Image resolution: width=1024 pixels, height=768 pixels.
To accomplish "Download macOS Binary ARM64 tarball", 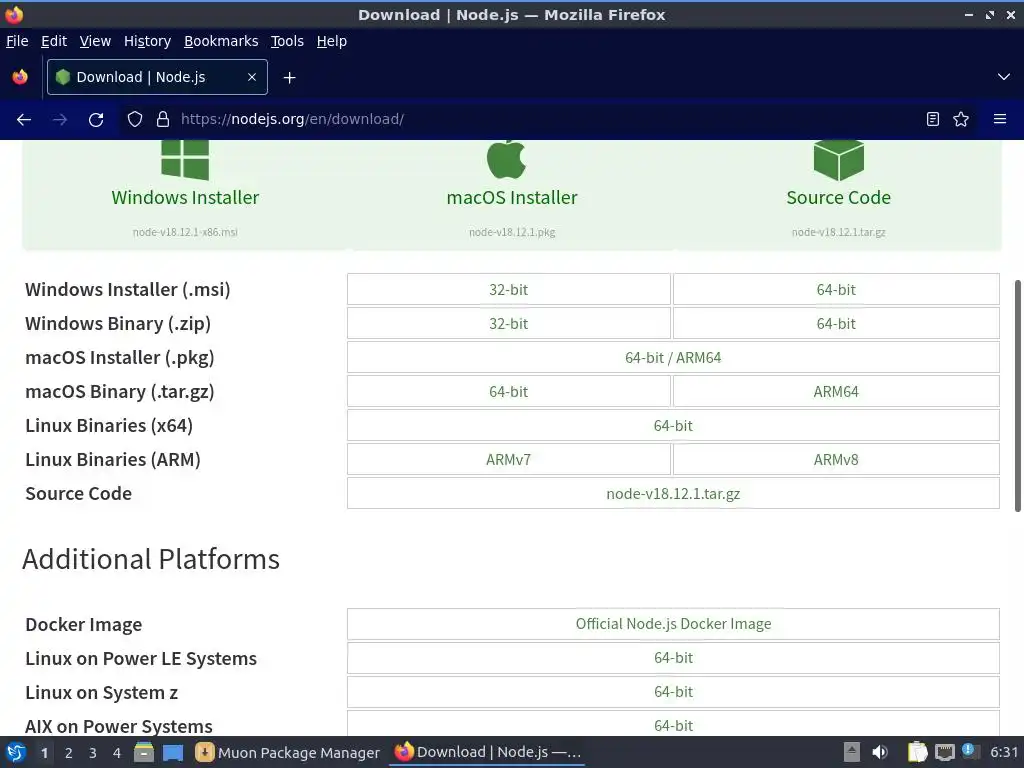I will coord(836,391).
